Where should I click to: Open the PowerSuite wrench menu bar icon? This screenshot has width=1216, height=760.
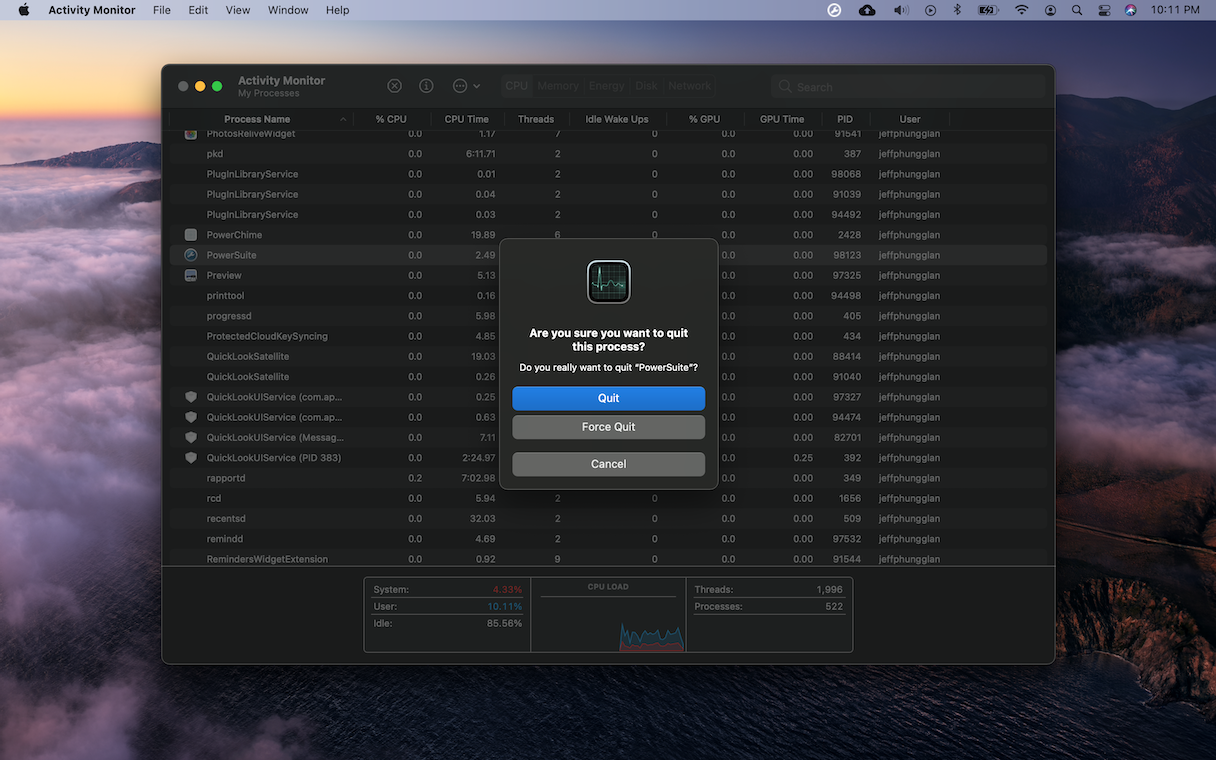[835, 10]
